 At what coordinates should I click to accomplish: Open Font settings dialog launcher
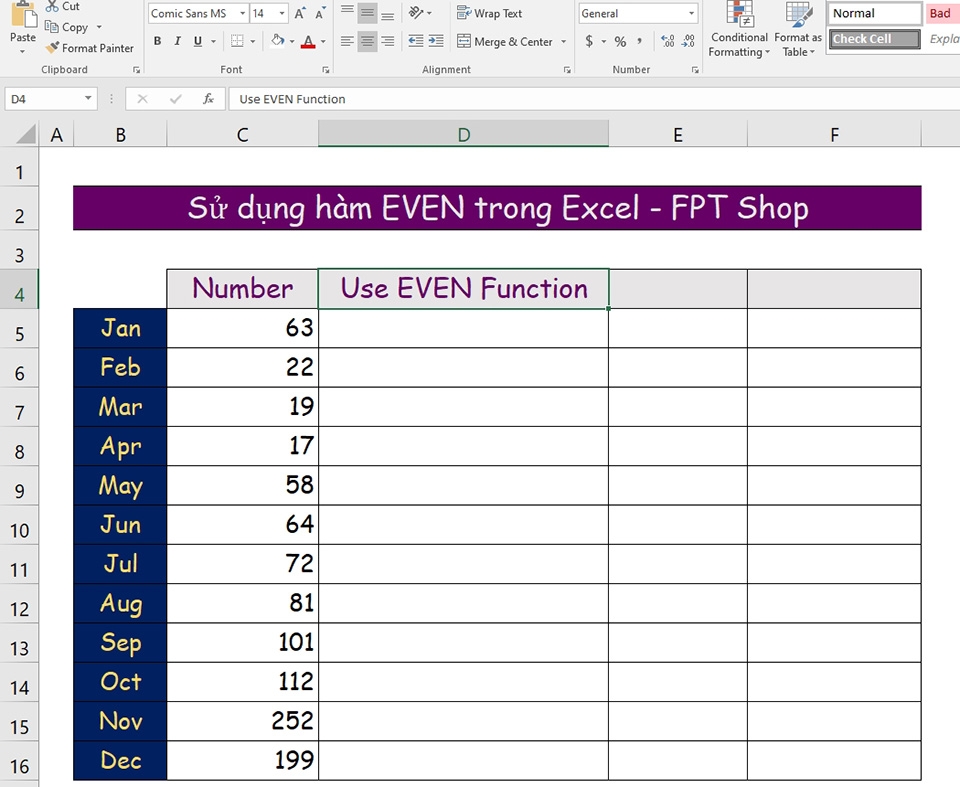point(326,70)
